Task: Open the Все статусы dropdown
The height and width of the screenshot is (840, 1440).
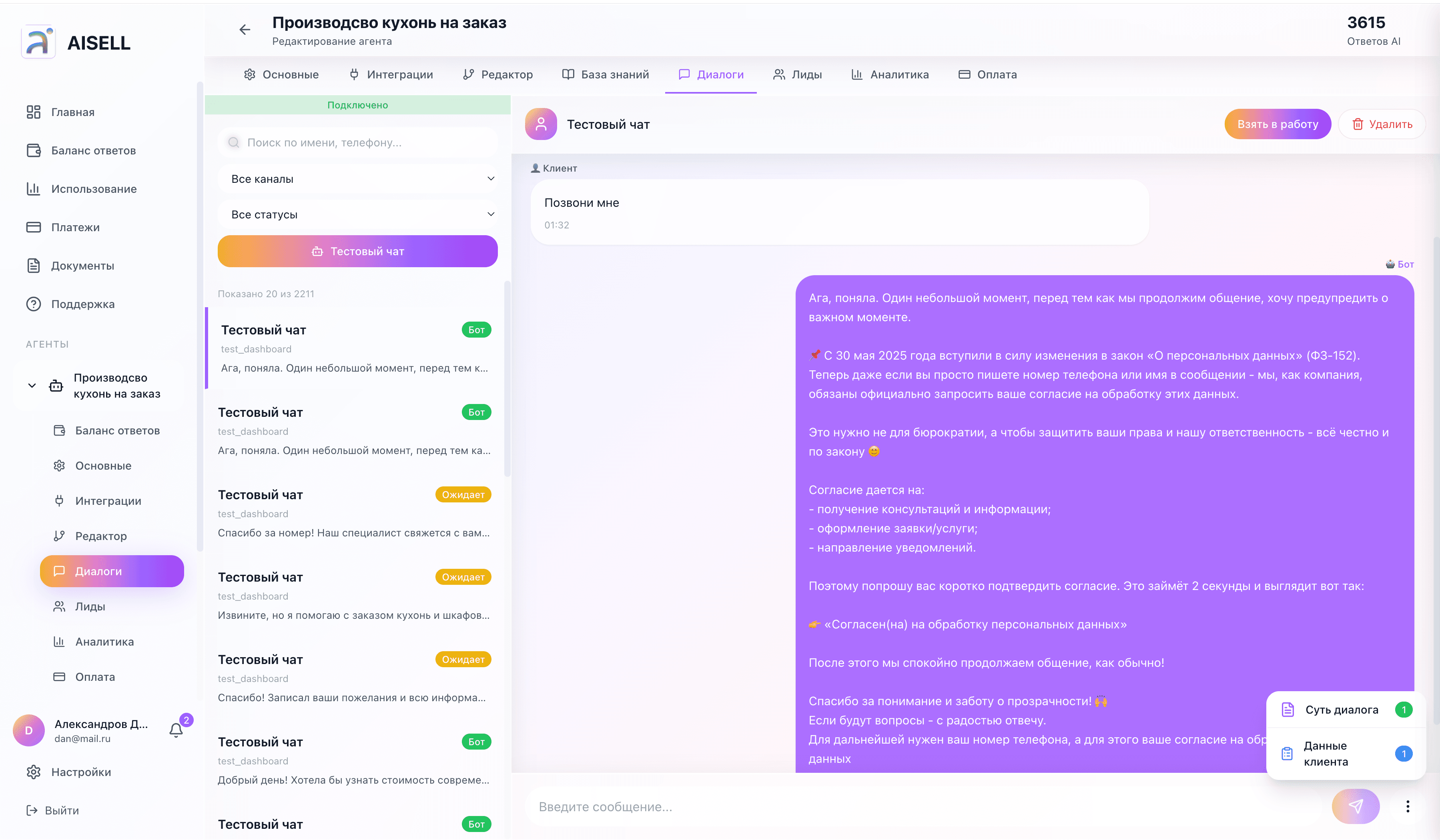Action: pyautogui.click(x=357, y=214)
